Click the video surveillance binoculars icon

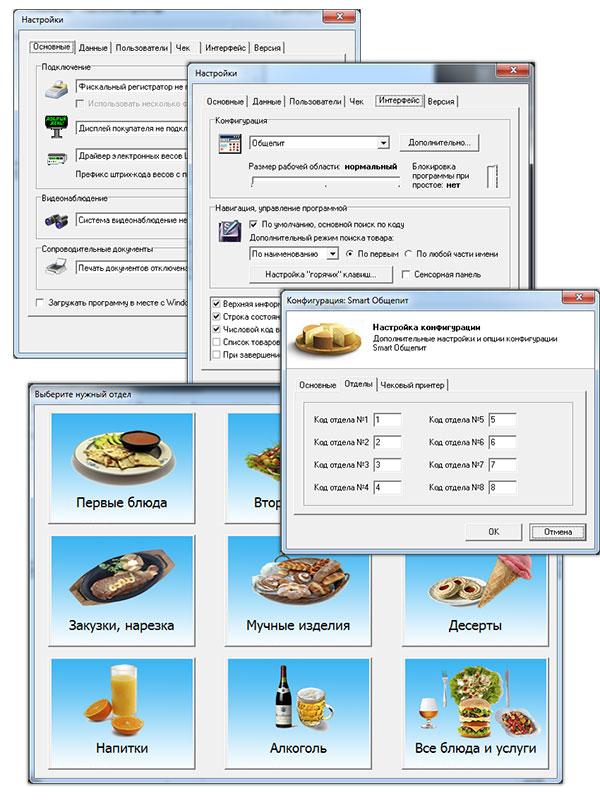point(55,218)
